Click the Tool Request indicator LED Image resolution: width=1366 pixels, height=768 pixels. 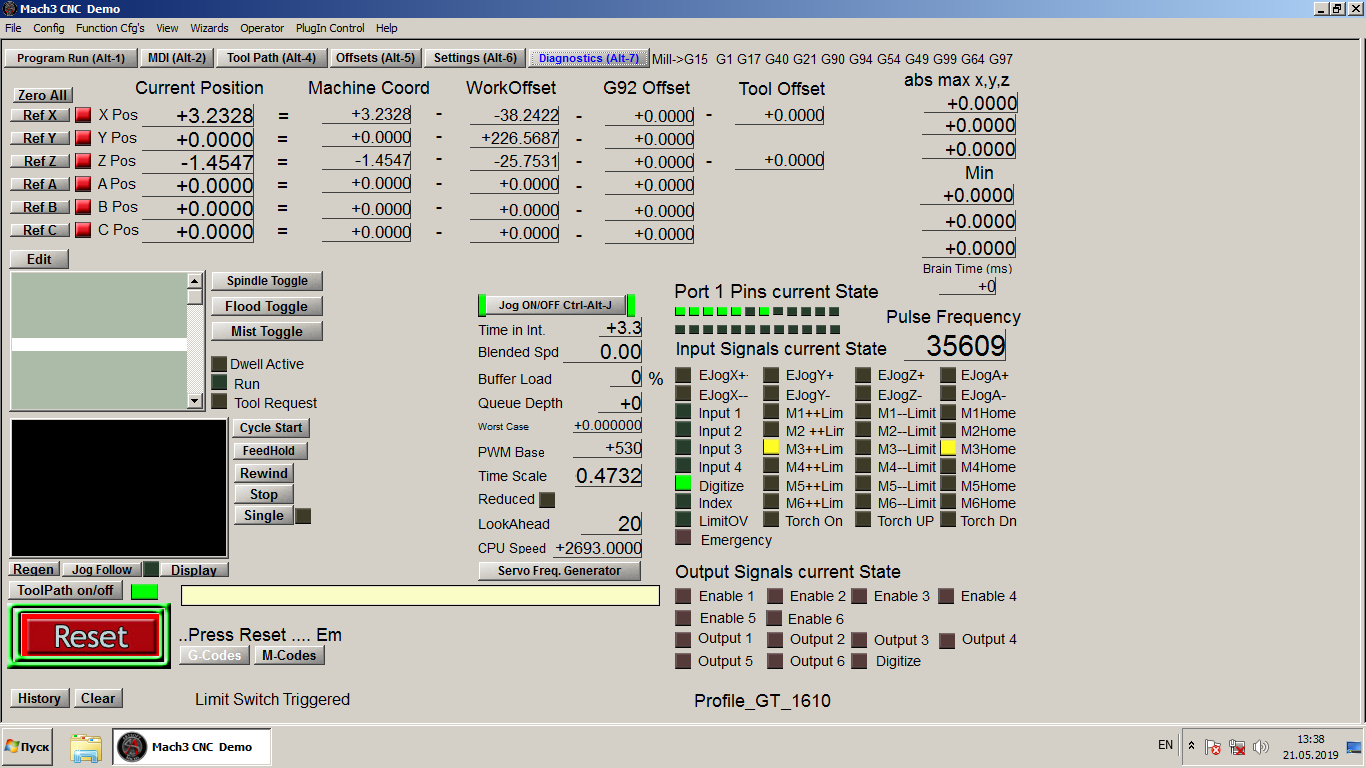pyautogui.click(x=219, y=402)
